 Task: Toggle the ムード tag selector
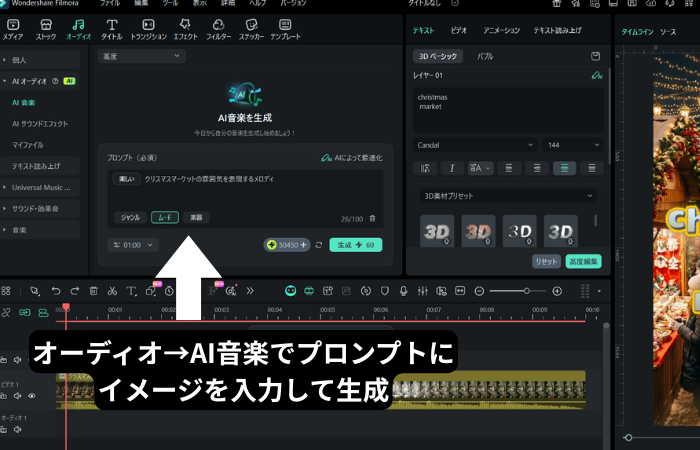click(x=165, y=217)
